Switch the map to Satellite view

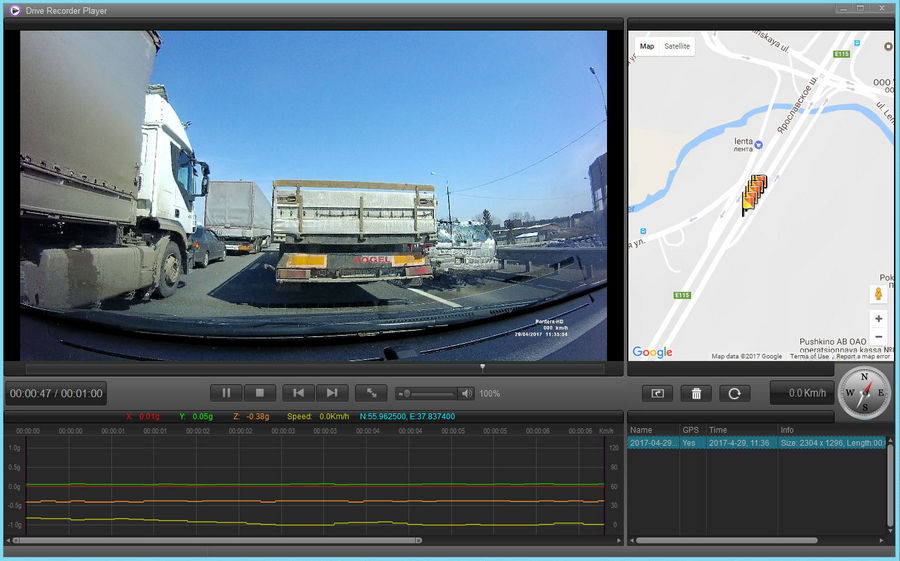coord(677,46)
